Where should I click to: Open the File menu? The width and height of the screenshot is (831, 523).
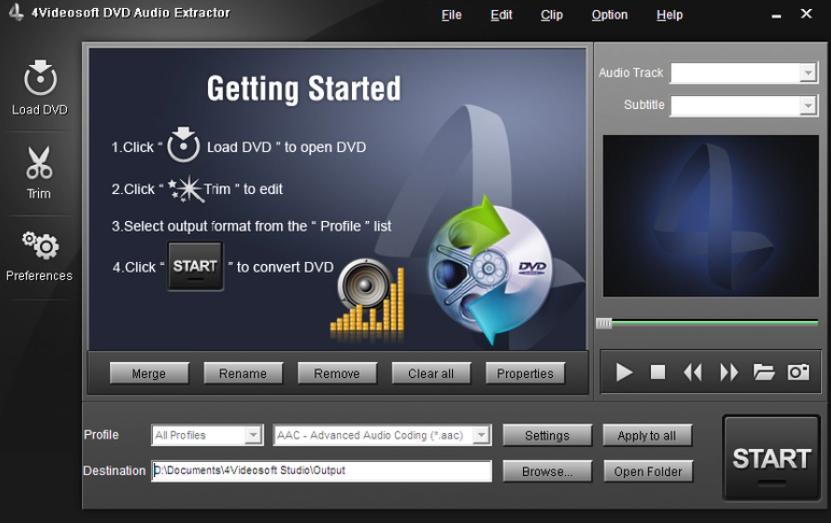tap(451, 15)
